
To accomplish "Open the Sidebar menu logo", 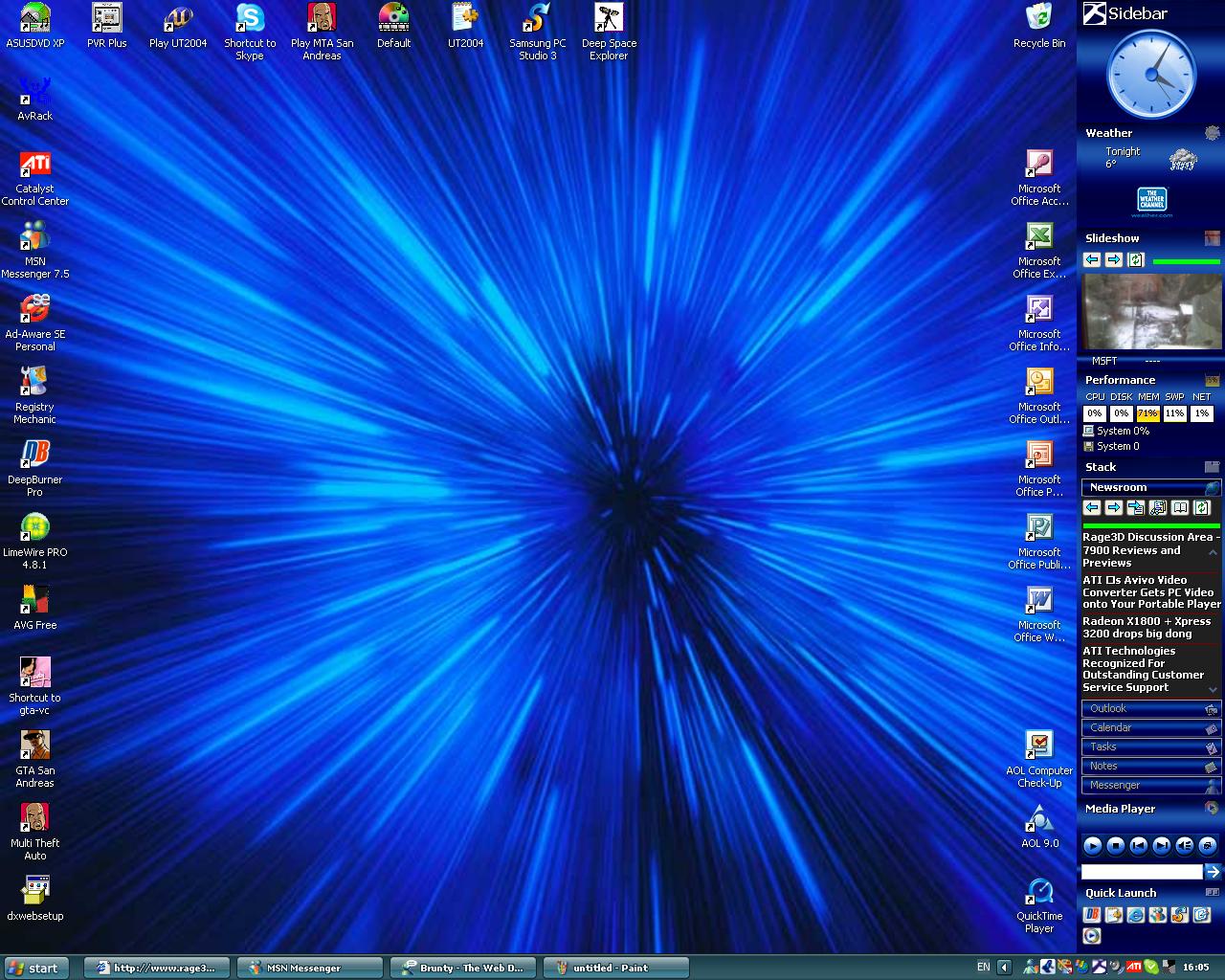I will click(1094, 13).
